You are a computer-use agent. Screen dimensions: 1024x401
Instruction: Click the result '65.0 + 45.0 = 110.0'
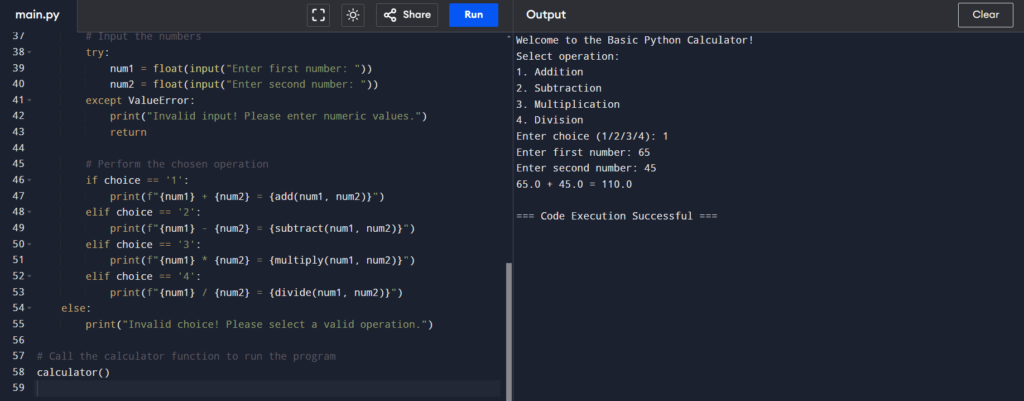pos(573,184)
